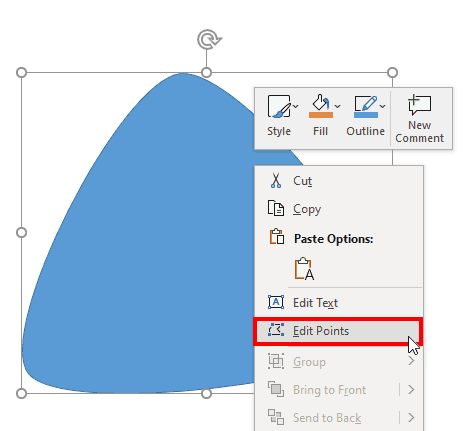Open the Fill color dropdown arrow
Image resolution: width=466 pixels, height=431 pixels.
[x=338, y=106]
